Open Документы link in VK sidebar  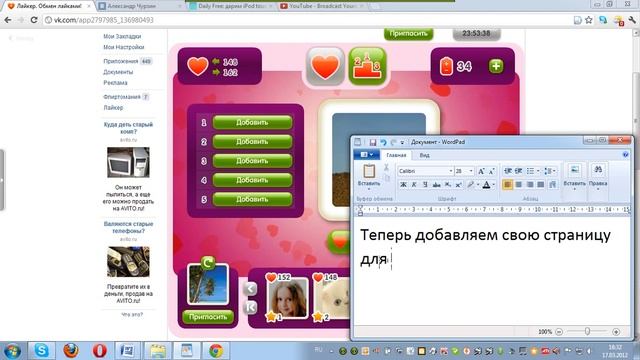point(118,72)
